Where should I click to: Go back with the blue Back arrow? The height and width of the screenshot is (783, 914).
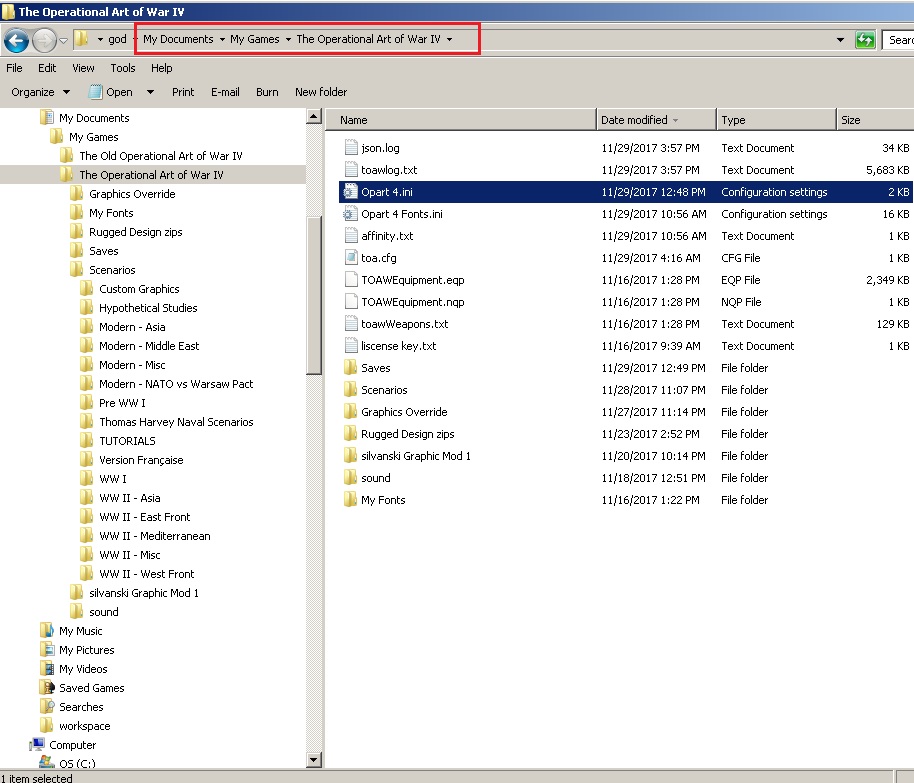tap(16, 40)
